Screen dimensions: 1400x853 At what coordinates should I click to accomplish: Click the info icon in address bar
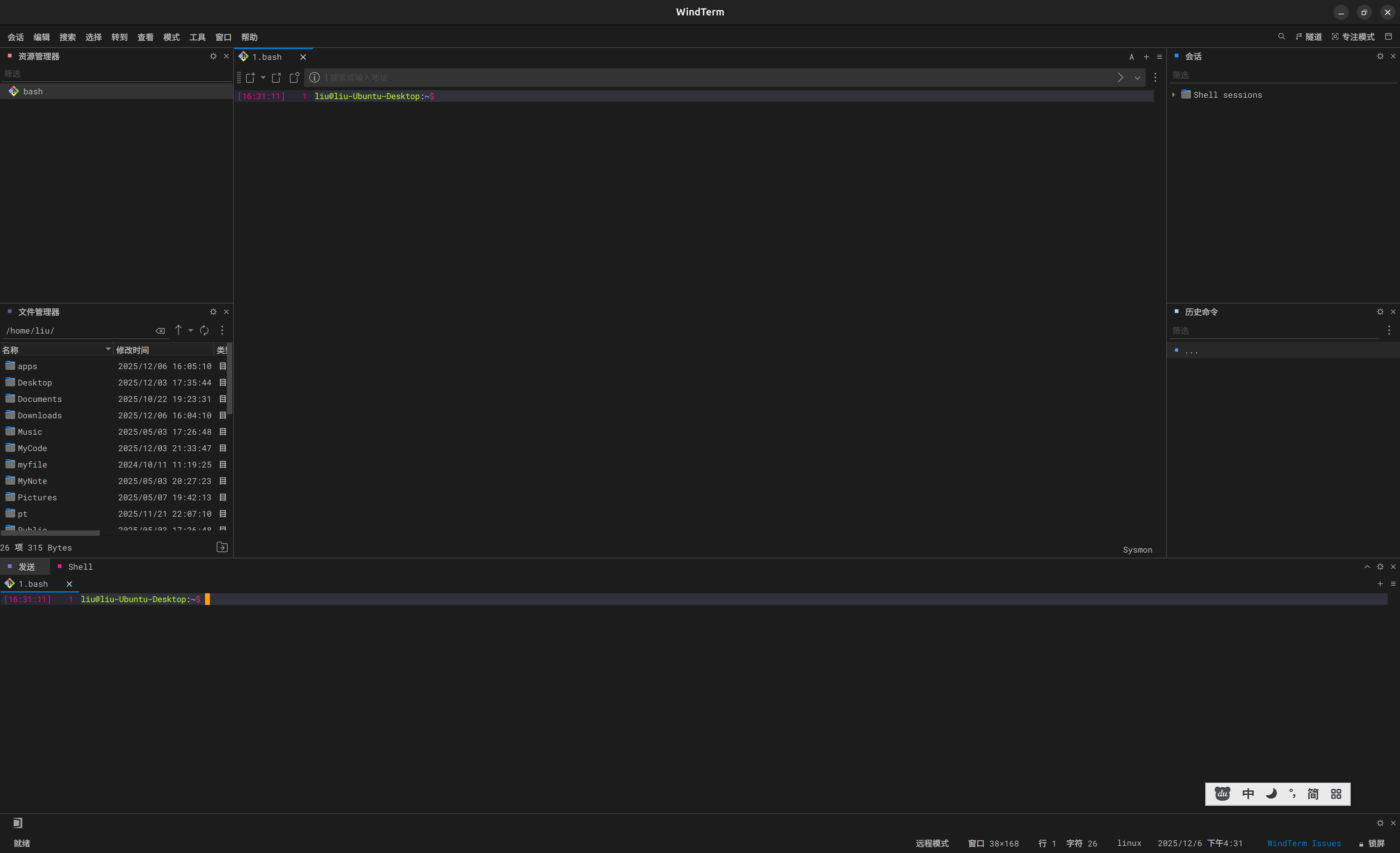coord(314,77)
